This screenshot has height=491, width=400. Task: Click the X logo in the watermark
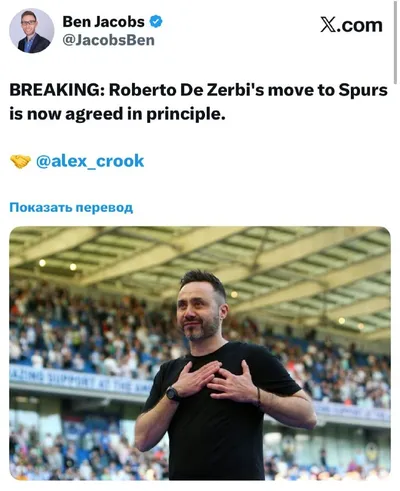pos(328,25)
